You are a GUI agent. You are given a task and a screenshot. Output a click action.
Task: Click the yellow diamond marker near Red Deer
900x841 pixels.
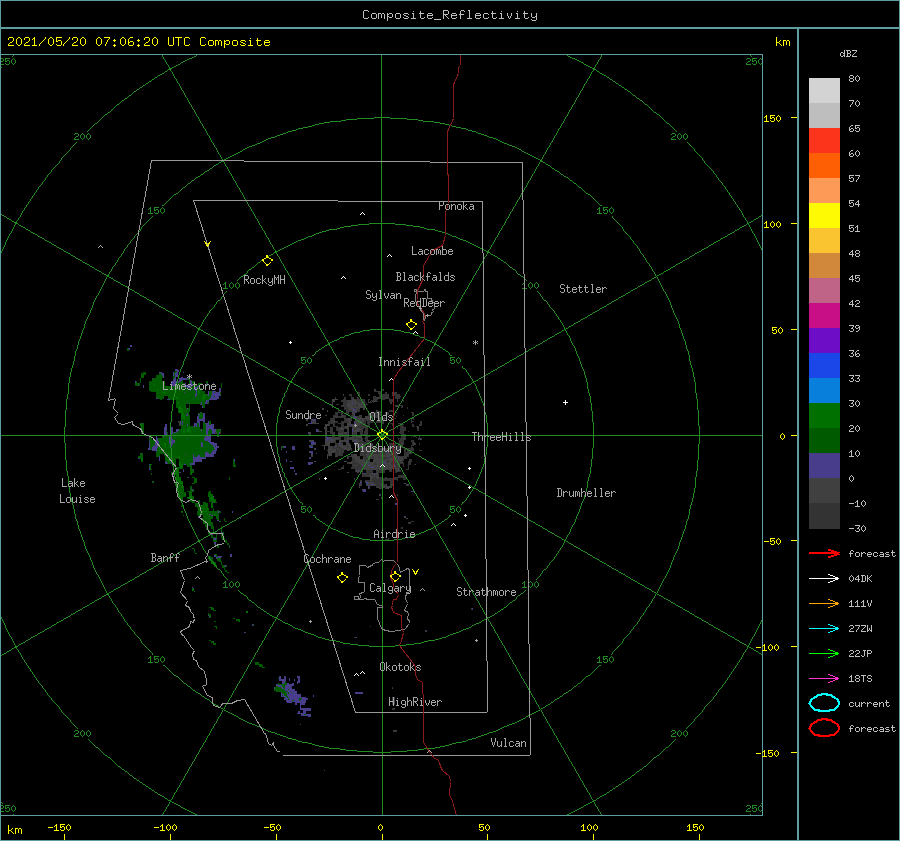[x=411, y=324]
